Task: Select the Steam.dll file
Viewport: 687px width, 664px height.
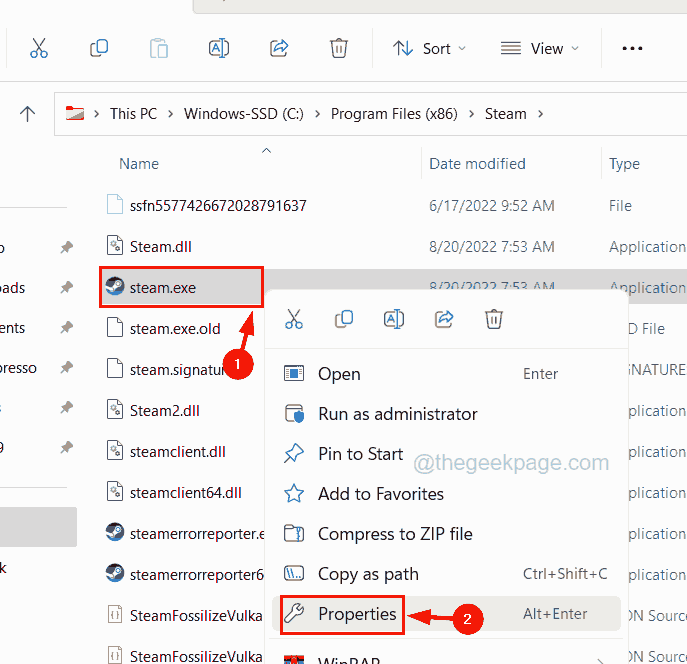Action: click(x=160, y=247)
